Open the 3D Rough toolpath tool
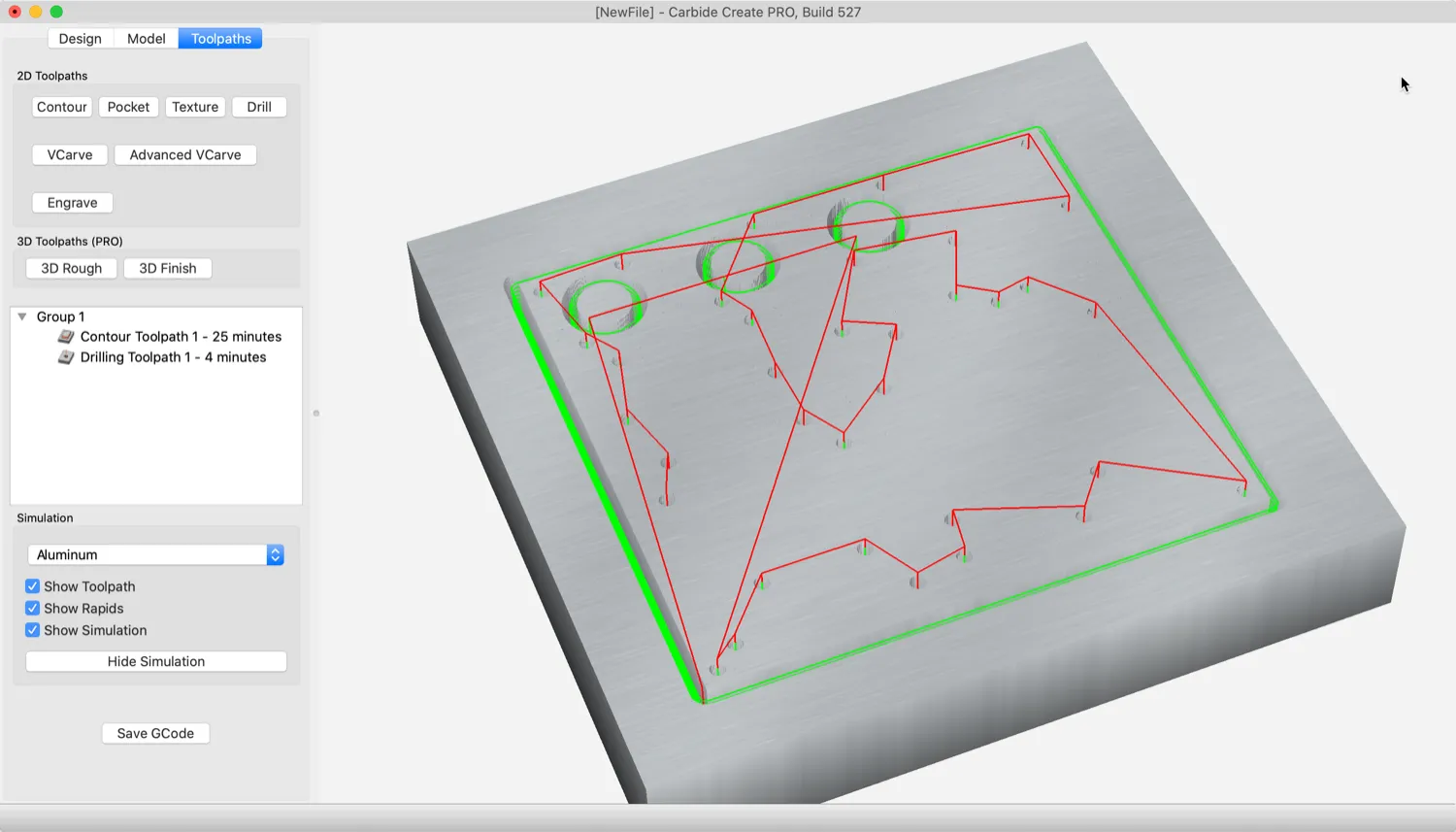This screenshot has width=1456, height=832. click(71, 268)
